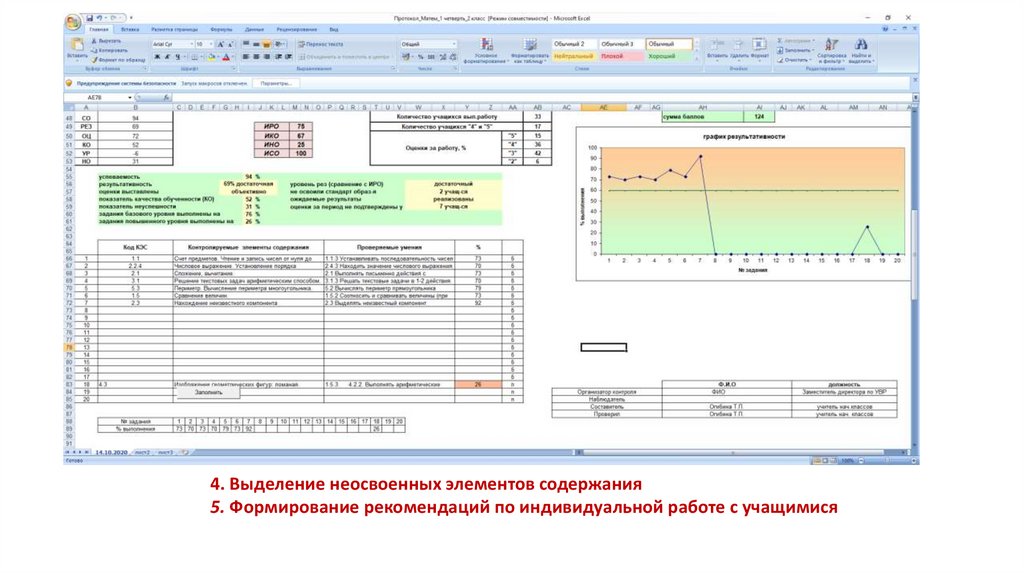Undo the last action in the quick access toolbar

tap(99, 18)
